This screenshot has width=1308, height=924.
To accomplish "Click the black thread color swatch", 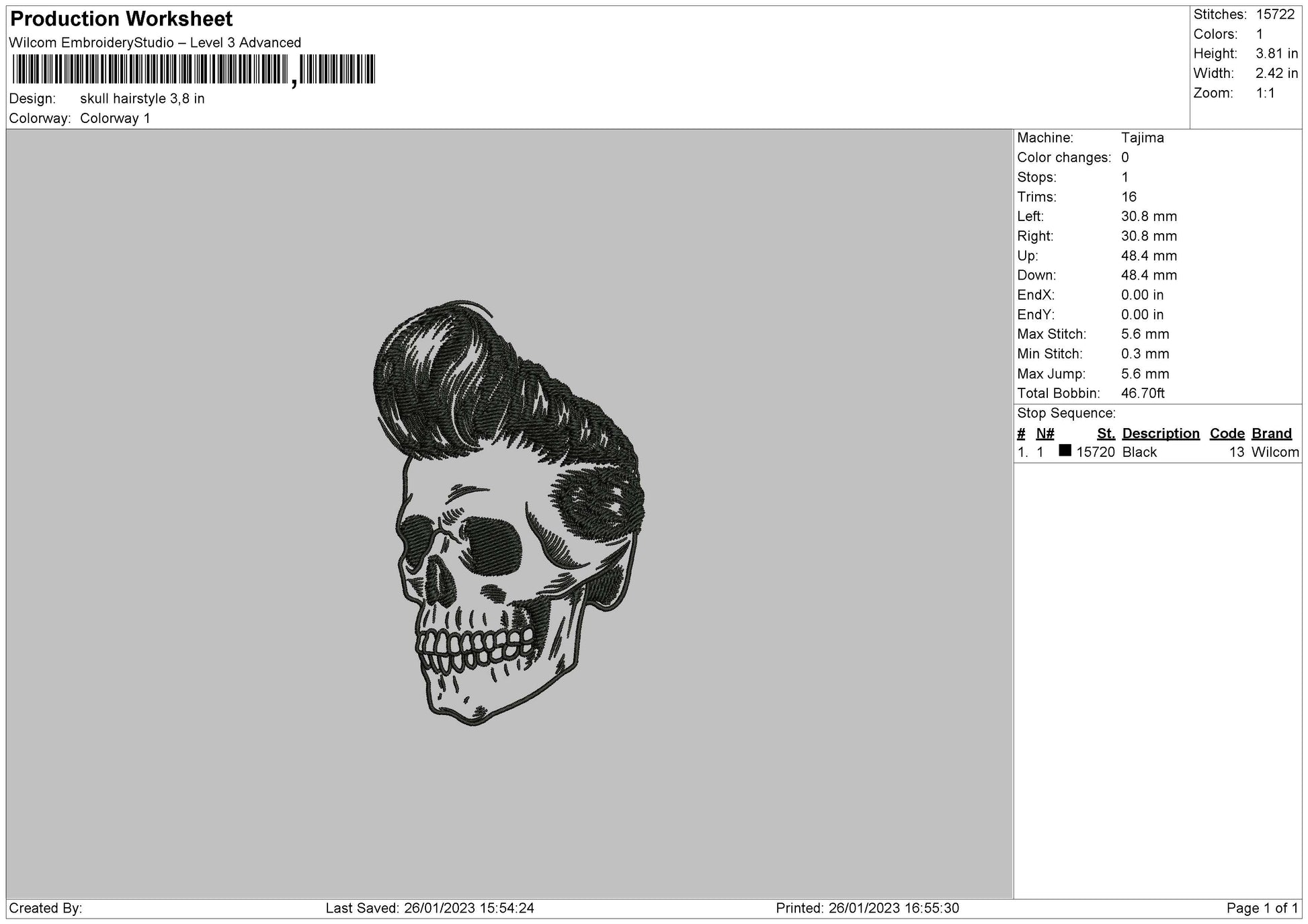I will tap(1065, 451).
